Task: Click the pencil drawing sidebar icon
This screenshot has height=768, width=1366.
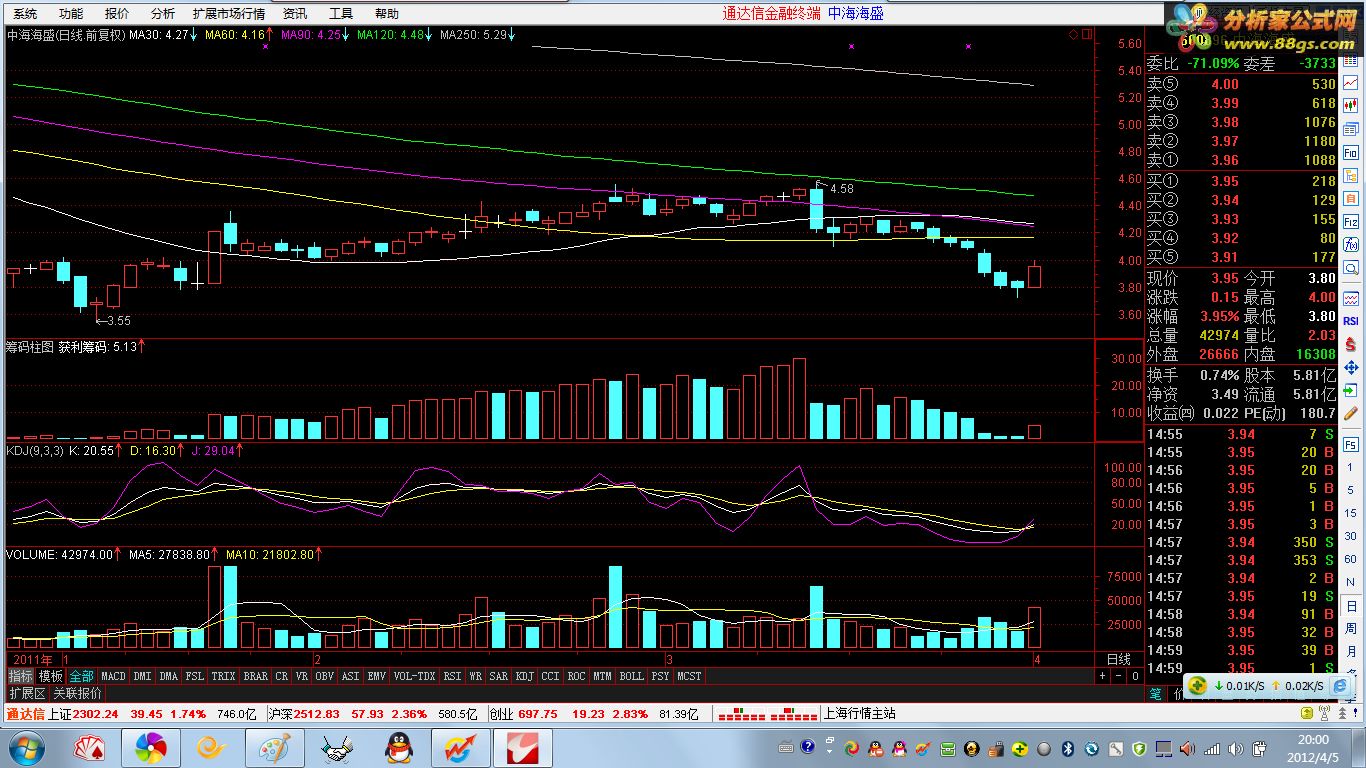Action: click(x=1351, y=411)
